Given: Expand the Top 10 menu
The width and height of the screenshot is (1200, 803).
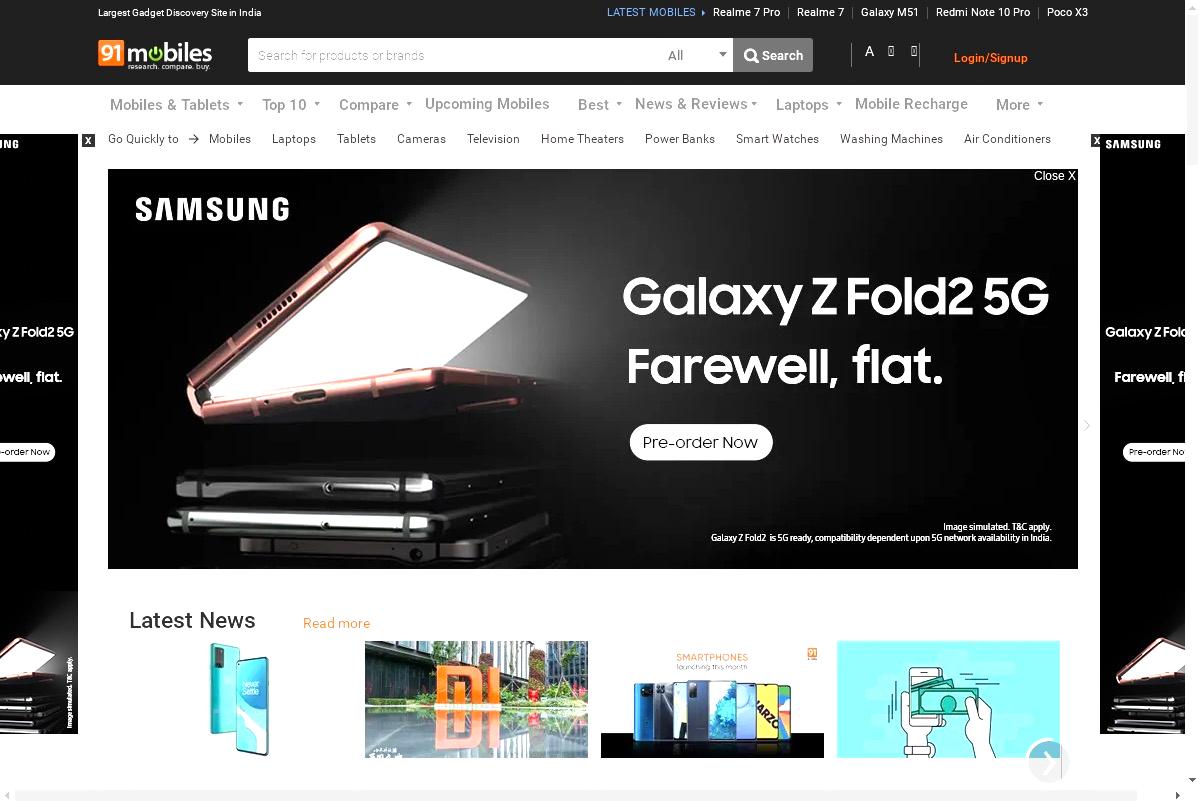Looking at the screenshot, I should [x=291, y=104].
